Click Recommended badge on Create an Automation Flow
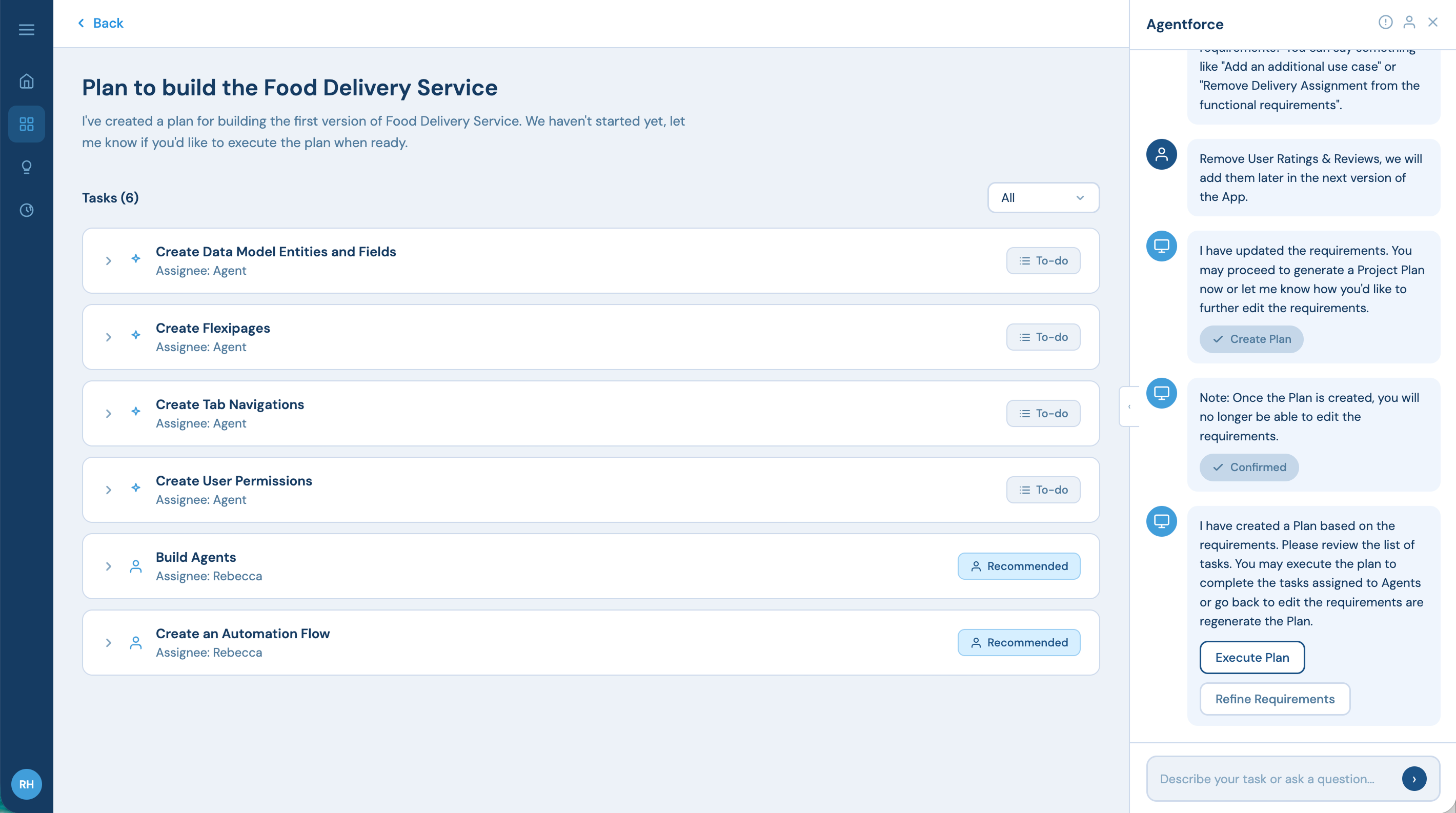The image size is (1456, 813). pyautogui.click(x=1019, y=642)
